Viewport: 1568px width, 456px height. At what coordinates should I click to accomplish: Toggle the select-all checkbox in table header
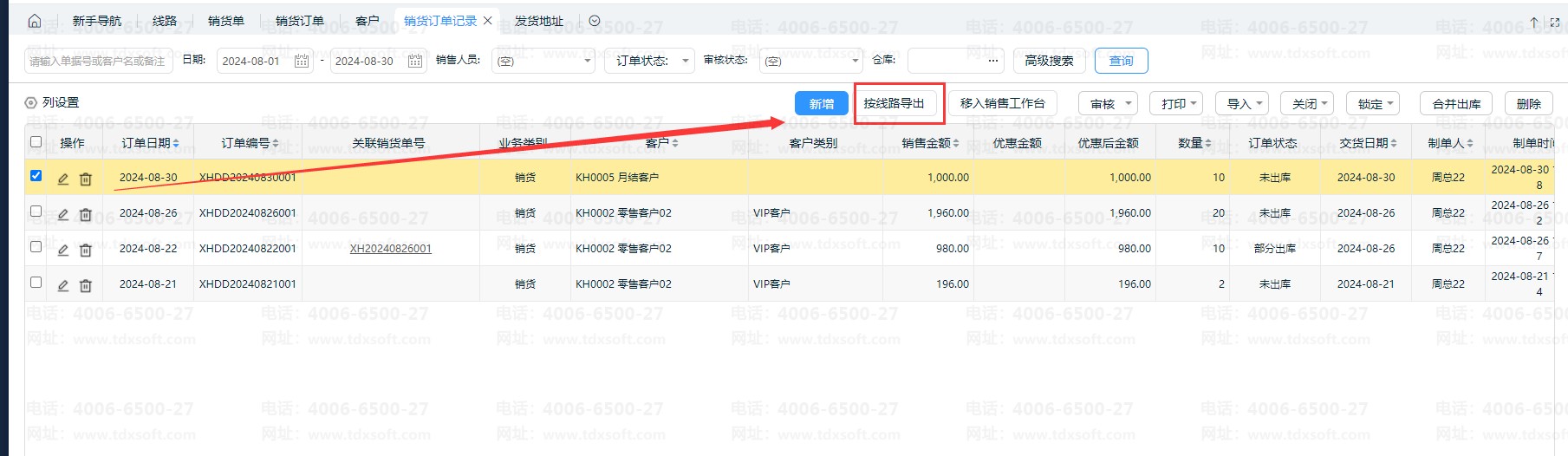coord(36,142)
